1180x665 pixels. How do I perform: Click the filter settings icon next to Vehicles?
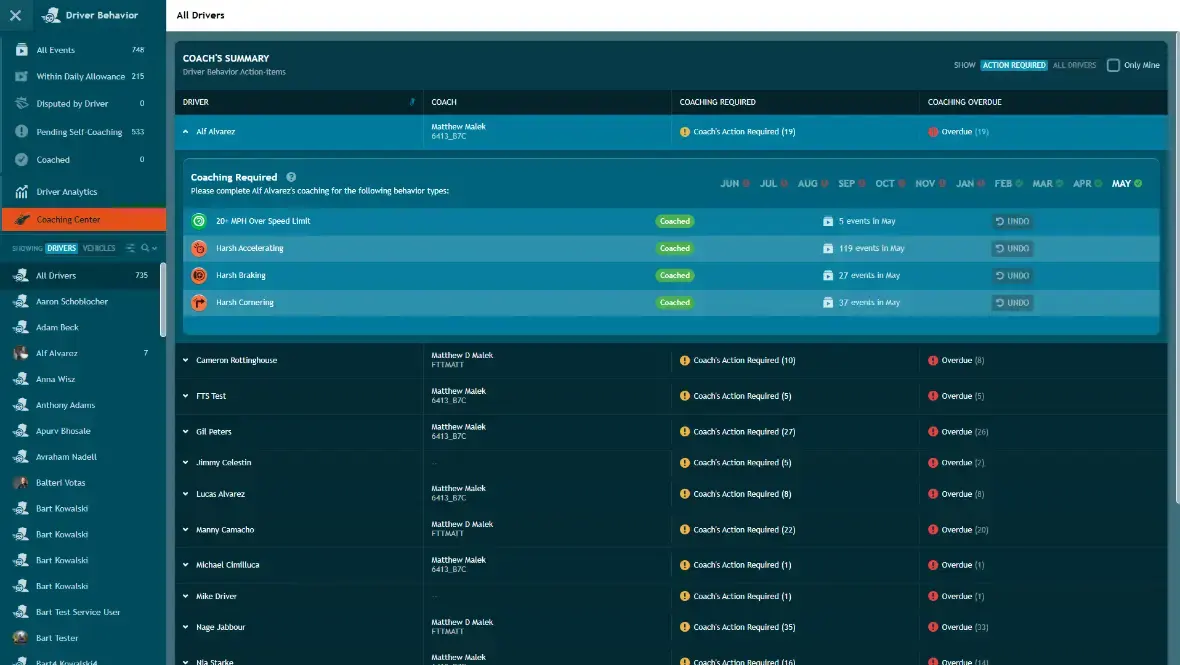(x=130, y=248)
